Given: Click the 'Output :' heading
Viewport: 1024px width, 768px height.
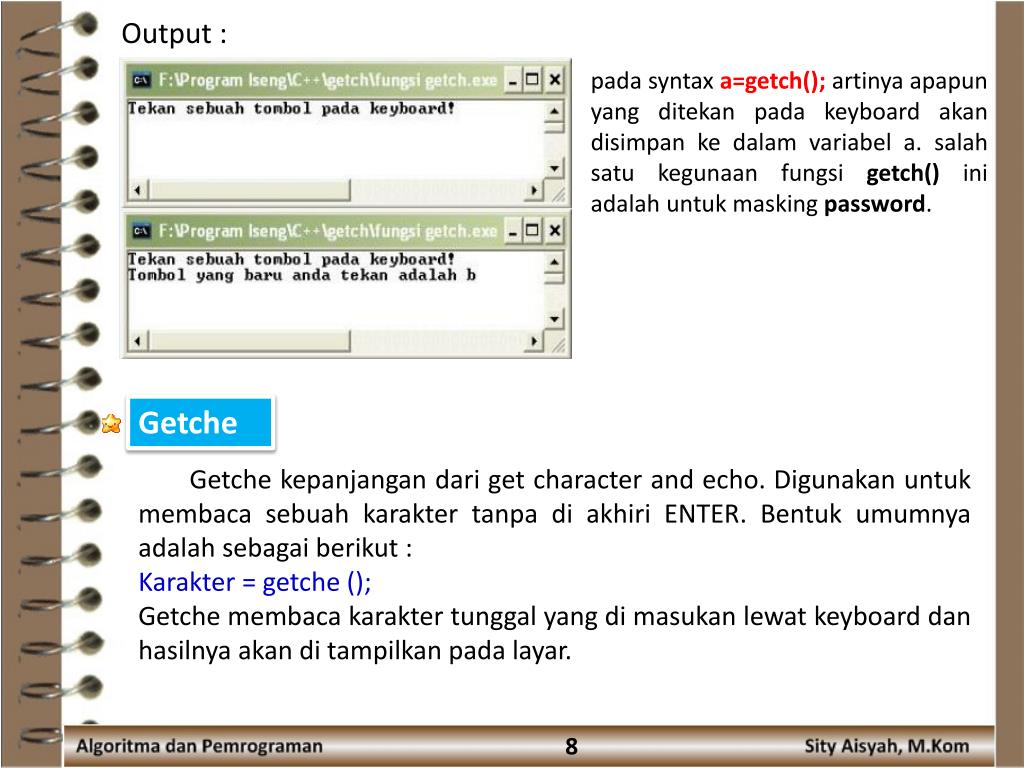Looking at the screenshot, I should [174, 34].
